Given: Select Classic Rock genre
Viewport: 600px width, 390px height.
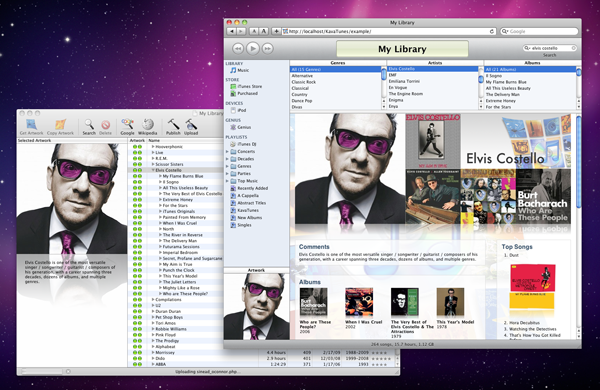Looking at the screenshot, I should click(335, 82).
